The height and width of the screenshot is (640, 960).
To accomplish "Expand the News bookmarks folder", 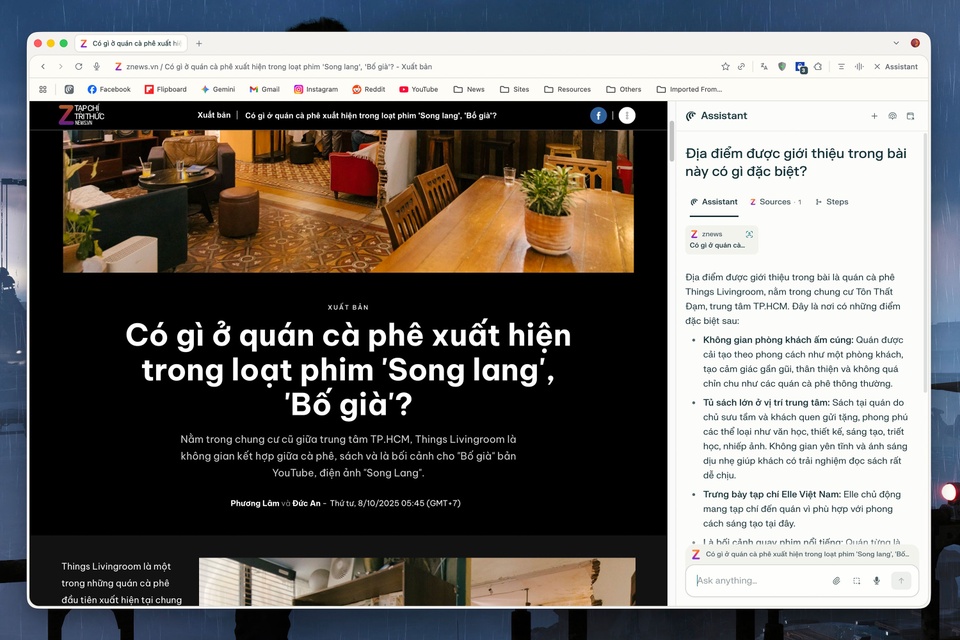I will [x=469, y=89].
